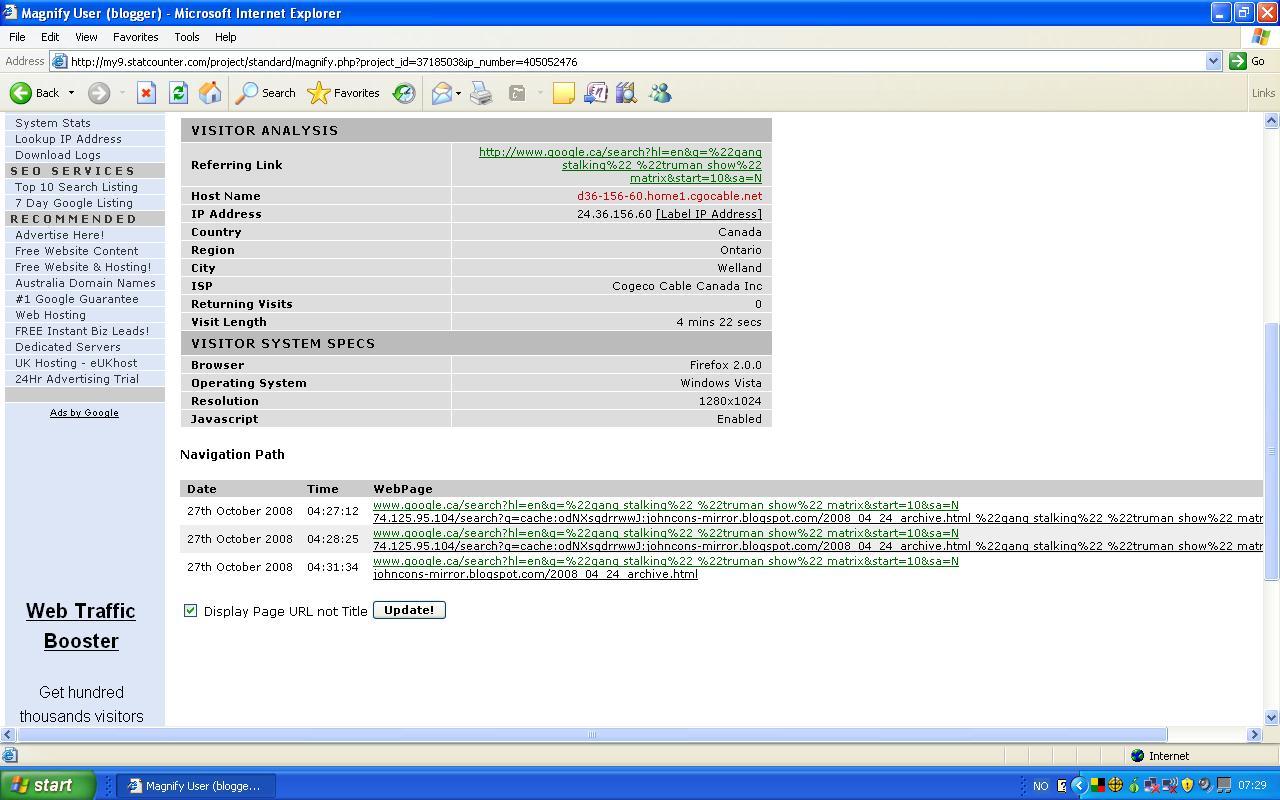Expand the Address bar dropdown

(1213, 61)
